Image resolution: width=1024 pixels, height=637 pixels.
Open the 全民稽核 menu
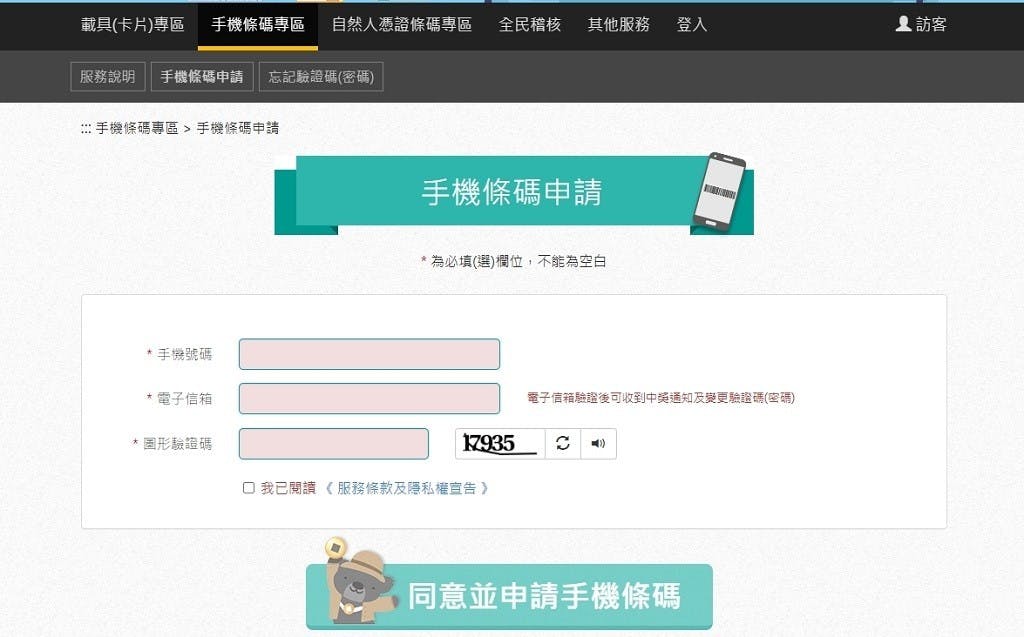tap(530, 25)
